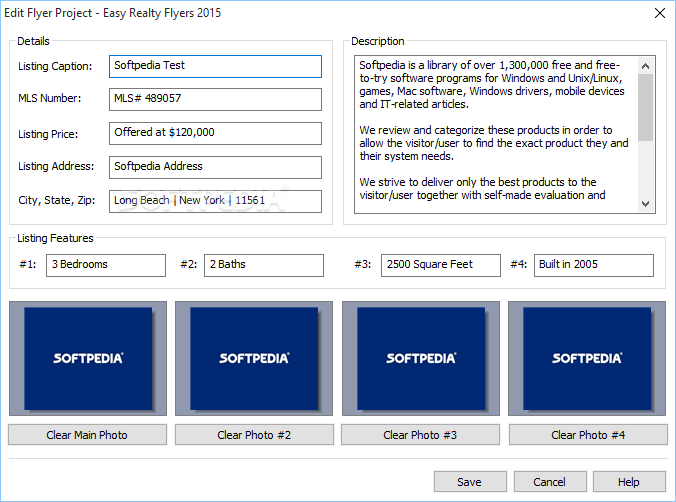Click the Description scrollbar up arrow
This screenshot has height=502, width=676.
pos(645,66)
